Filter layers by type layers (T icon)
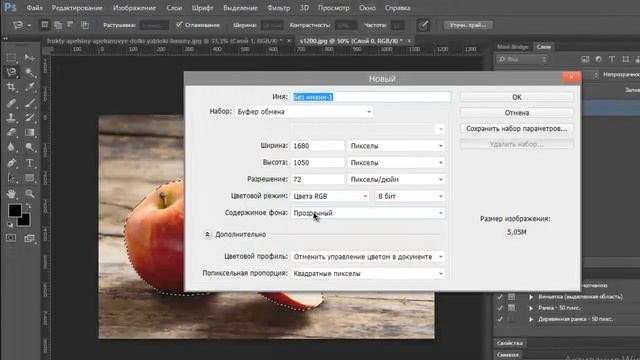 tap(612, 59)
